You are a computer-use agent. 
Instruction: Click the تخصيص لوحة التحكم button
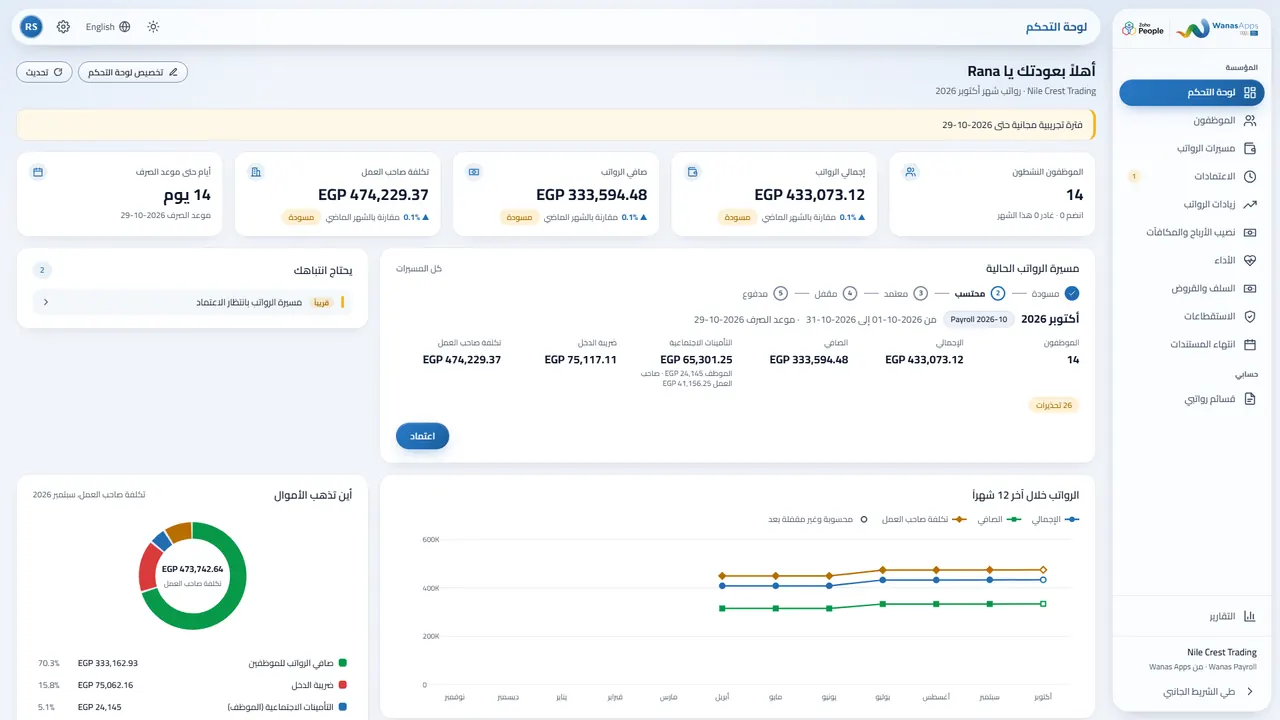pyautogui.click(x=133, y=72)
